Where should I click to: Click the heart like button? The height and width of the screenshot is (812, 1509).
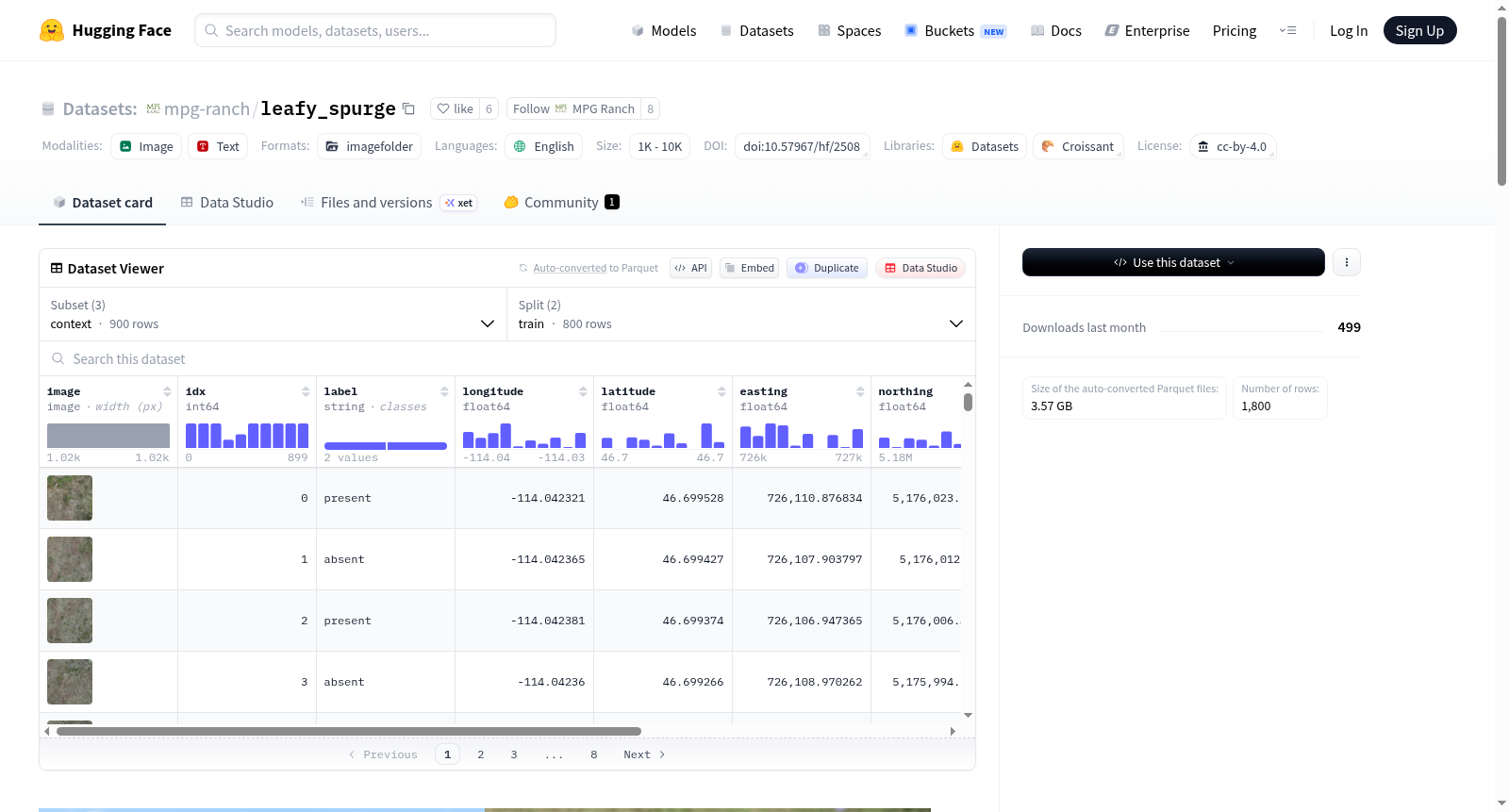click(x=455, y=108)
